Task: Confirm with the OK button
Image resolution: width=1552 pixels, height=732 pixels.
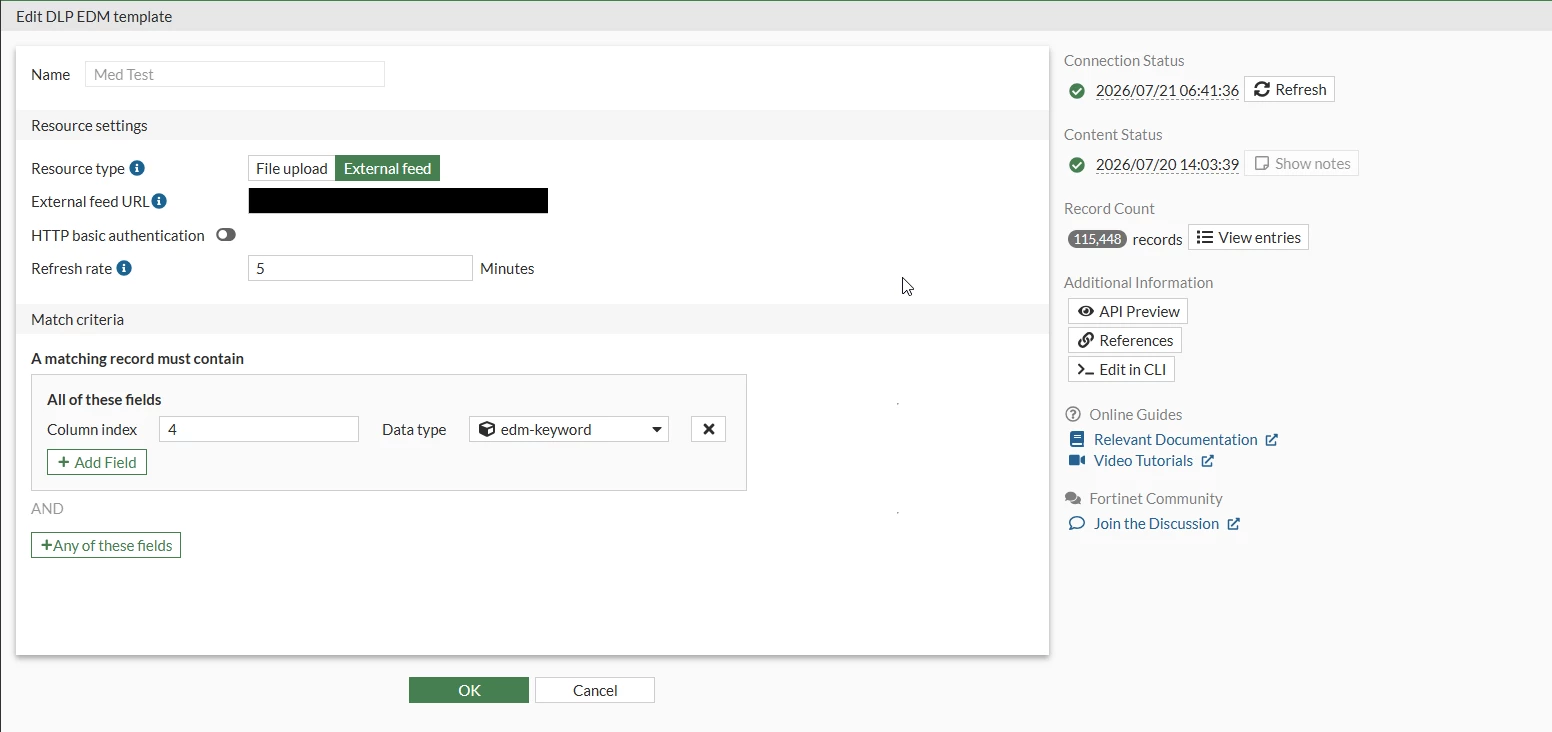Action: (469, 690)
